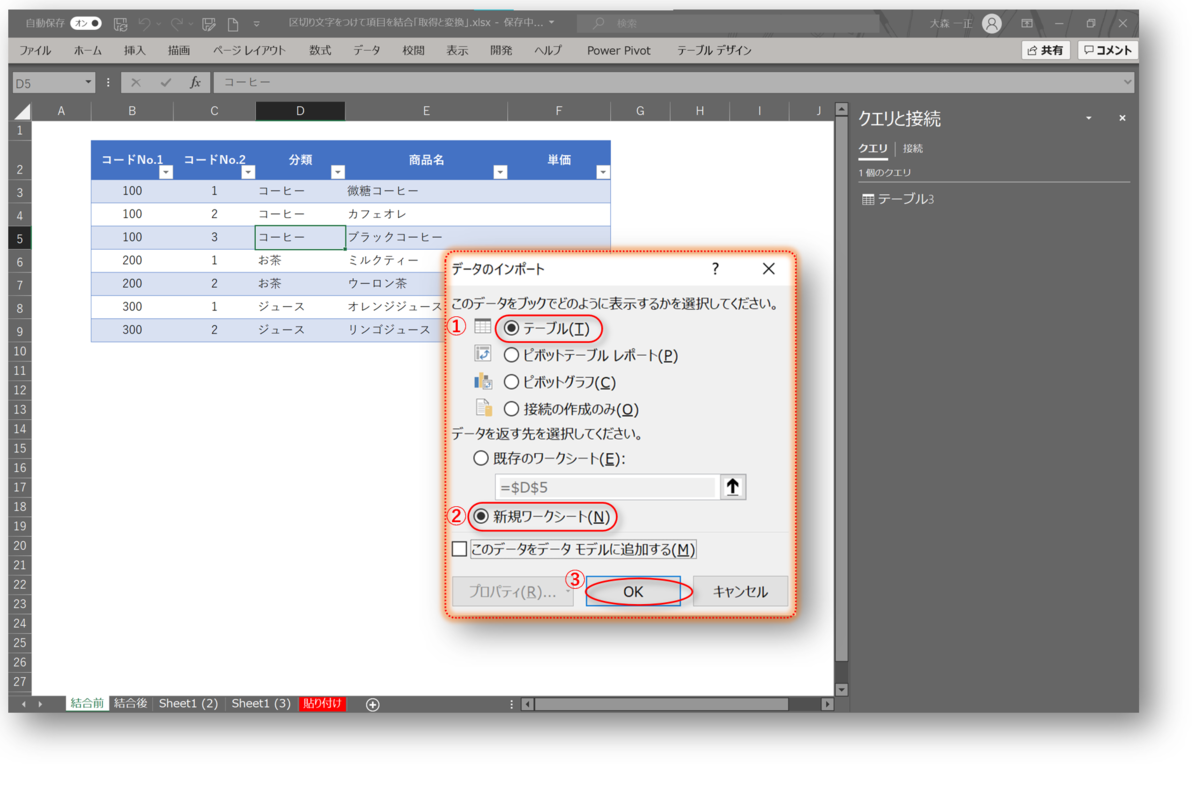Switch to the 接続 tab in the pane
This screenshot has width=1200, height=808.
point(913,149)
